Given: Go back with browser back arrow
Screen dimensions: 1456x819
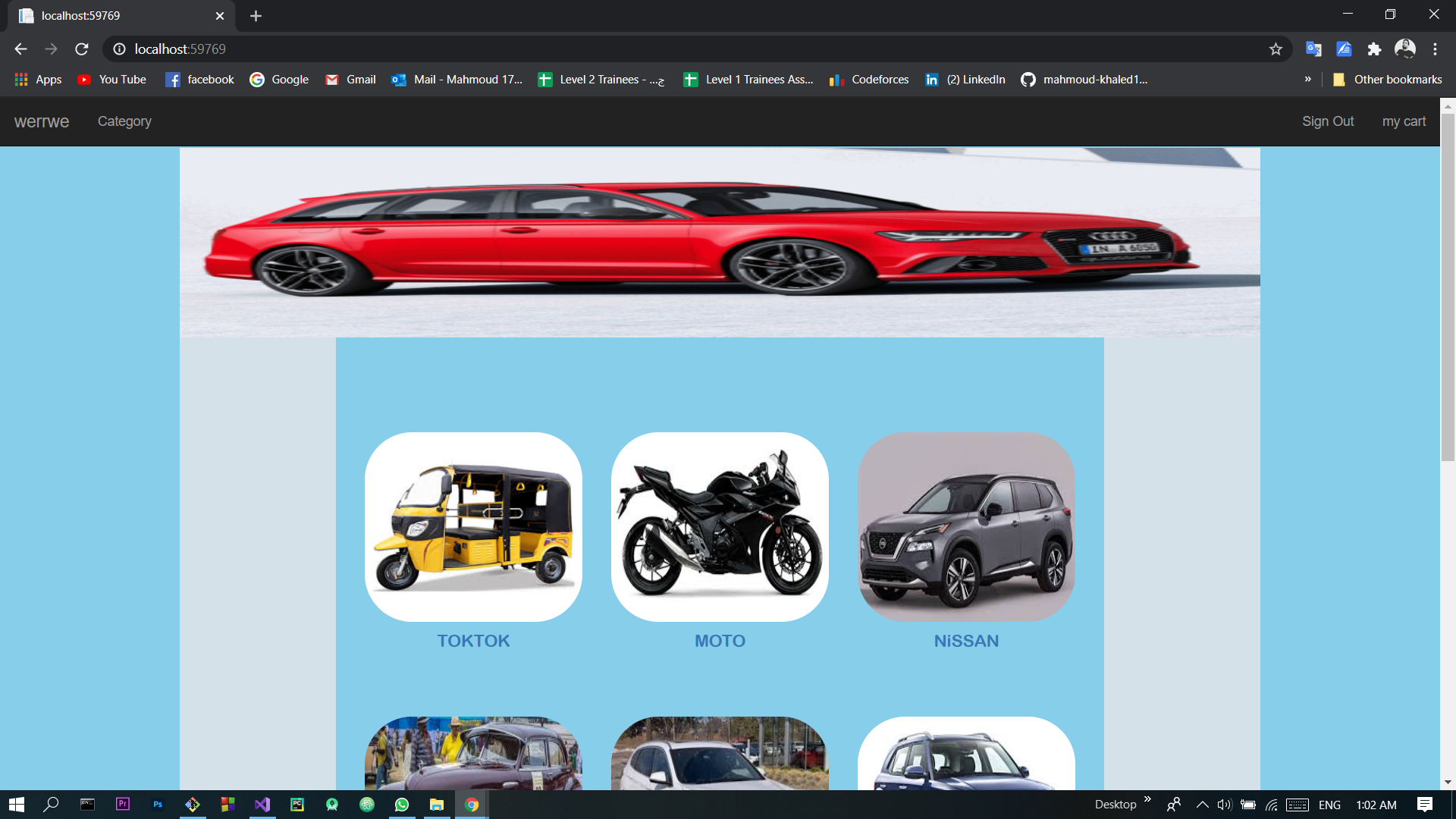Looking at the screenshot, I should [20, 49].
